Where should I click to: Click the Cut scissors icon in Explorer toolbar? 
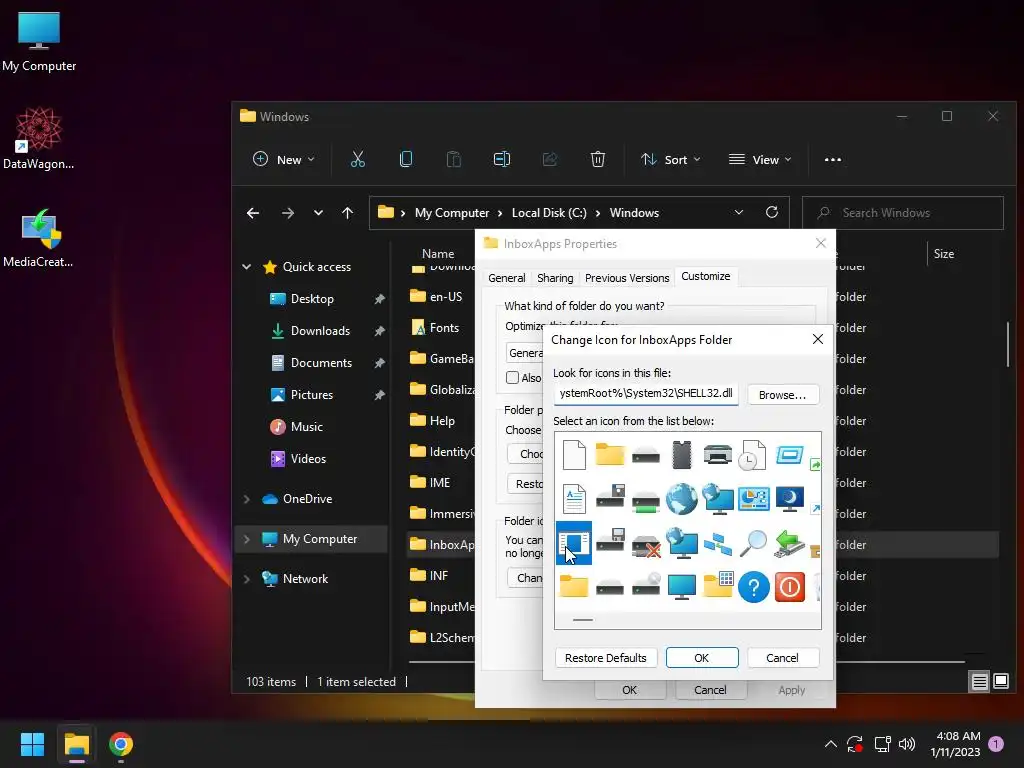[x=358, y=159]
